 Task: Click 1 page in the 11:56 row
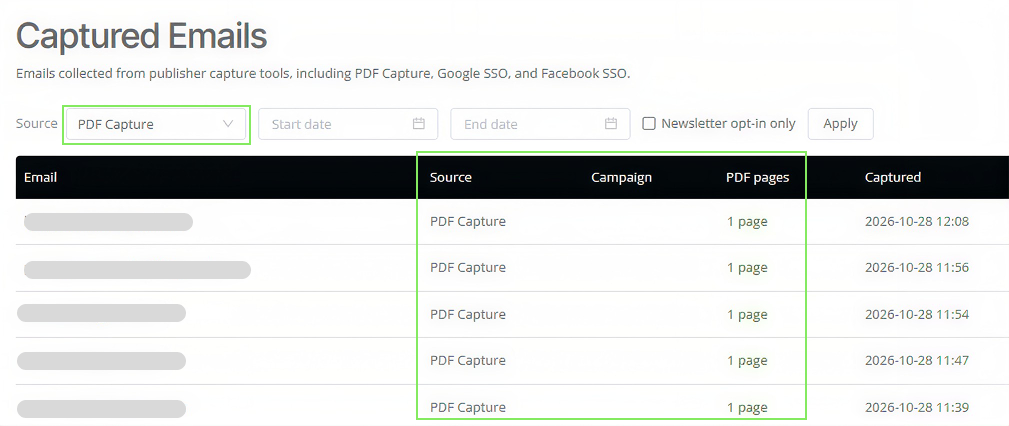[x=747, y=268]
